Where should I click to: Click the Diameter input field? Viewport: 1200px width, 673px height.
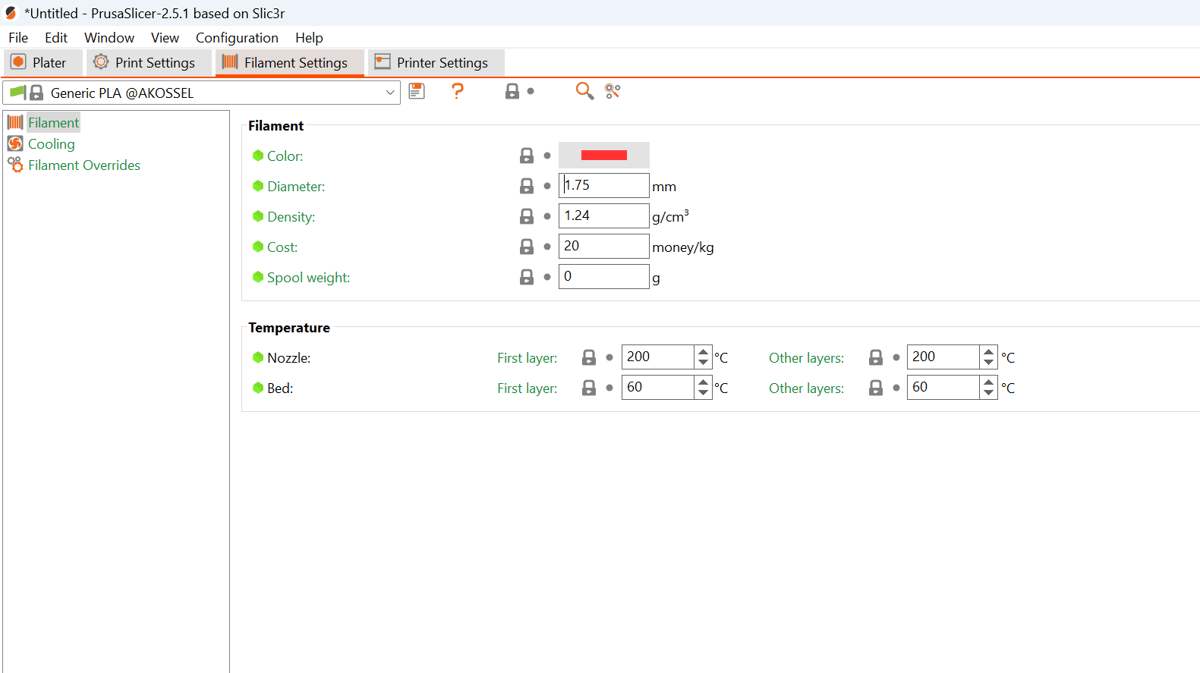point(604,185)
